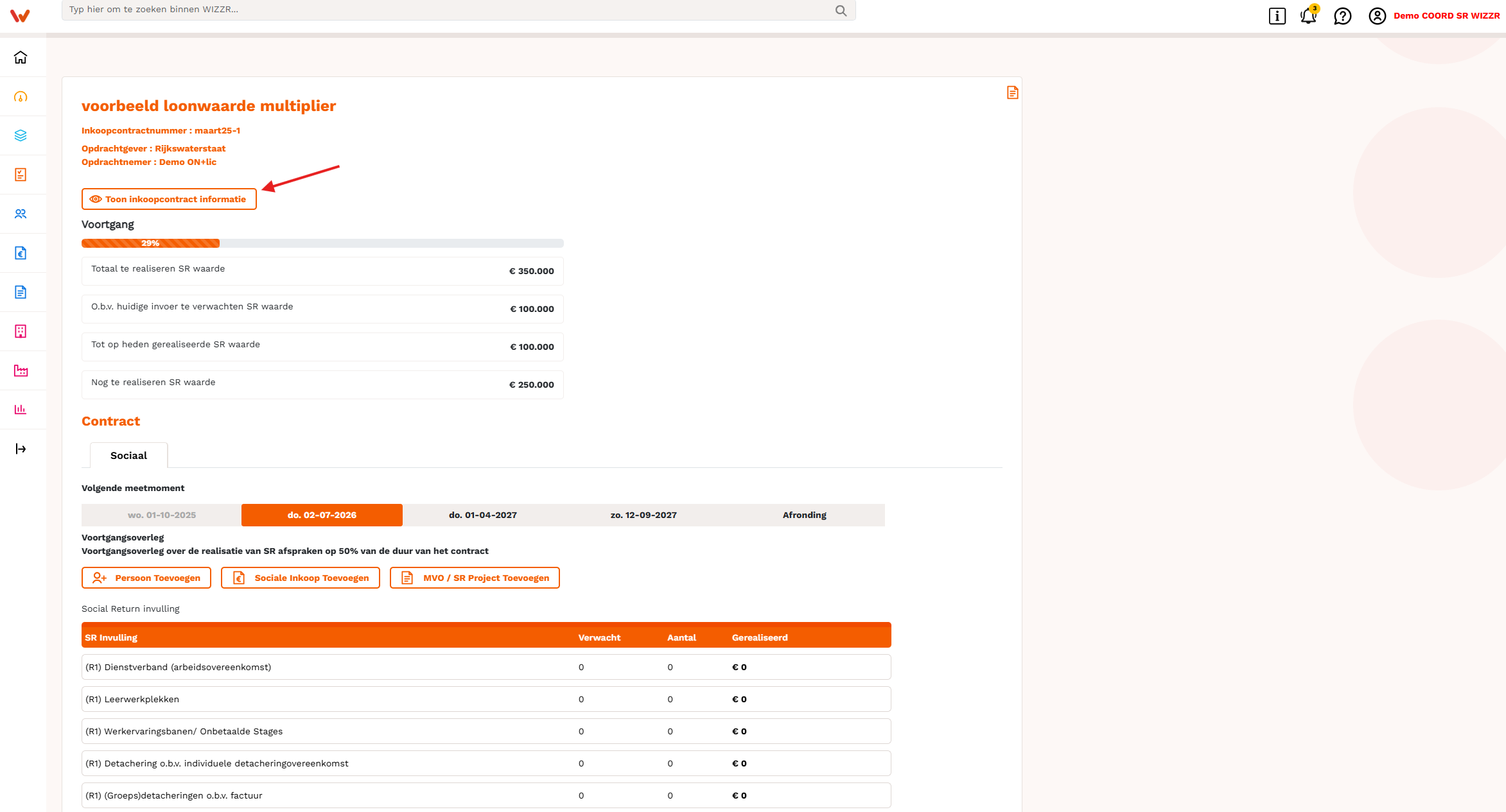Click the orange document icon on the card
The width and height of the screenshot is (1506, 812).
tap(1012, 92)
